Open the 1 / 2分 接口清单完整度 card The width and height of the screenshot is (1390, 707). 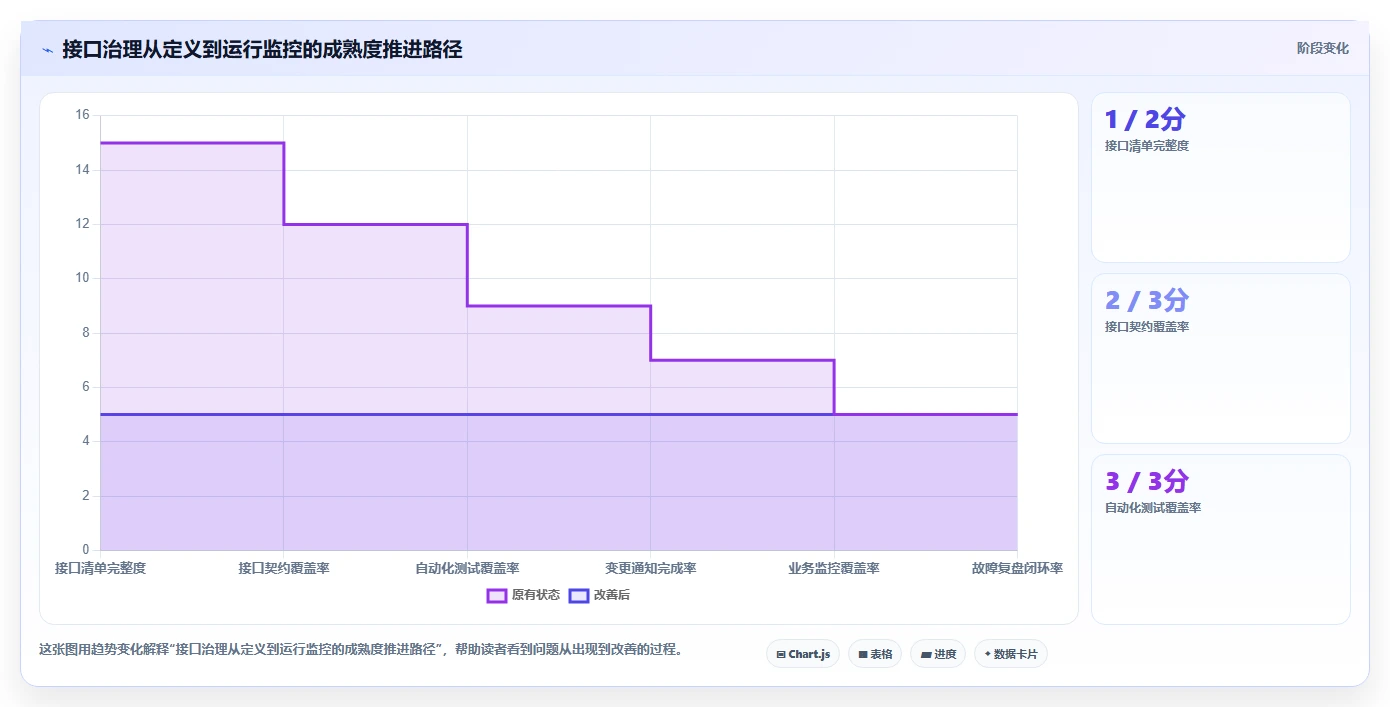1221,177
